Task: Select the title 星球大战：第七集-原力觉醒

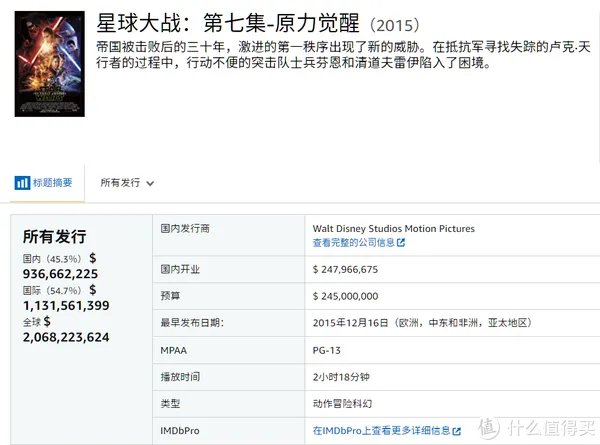Action: point(228,23)
